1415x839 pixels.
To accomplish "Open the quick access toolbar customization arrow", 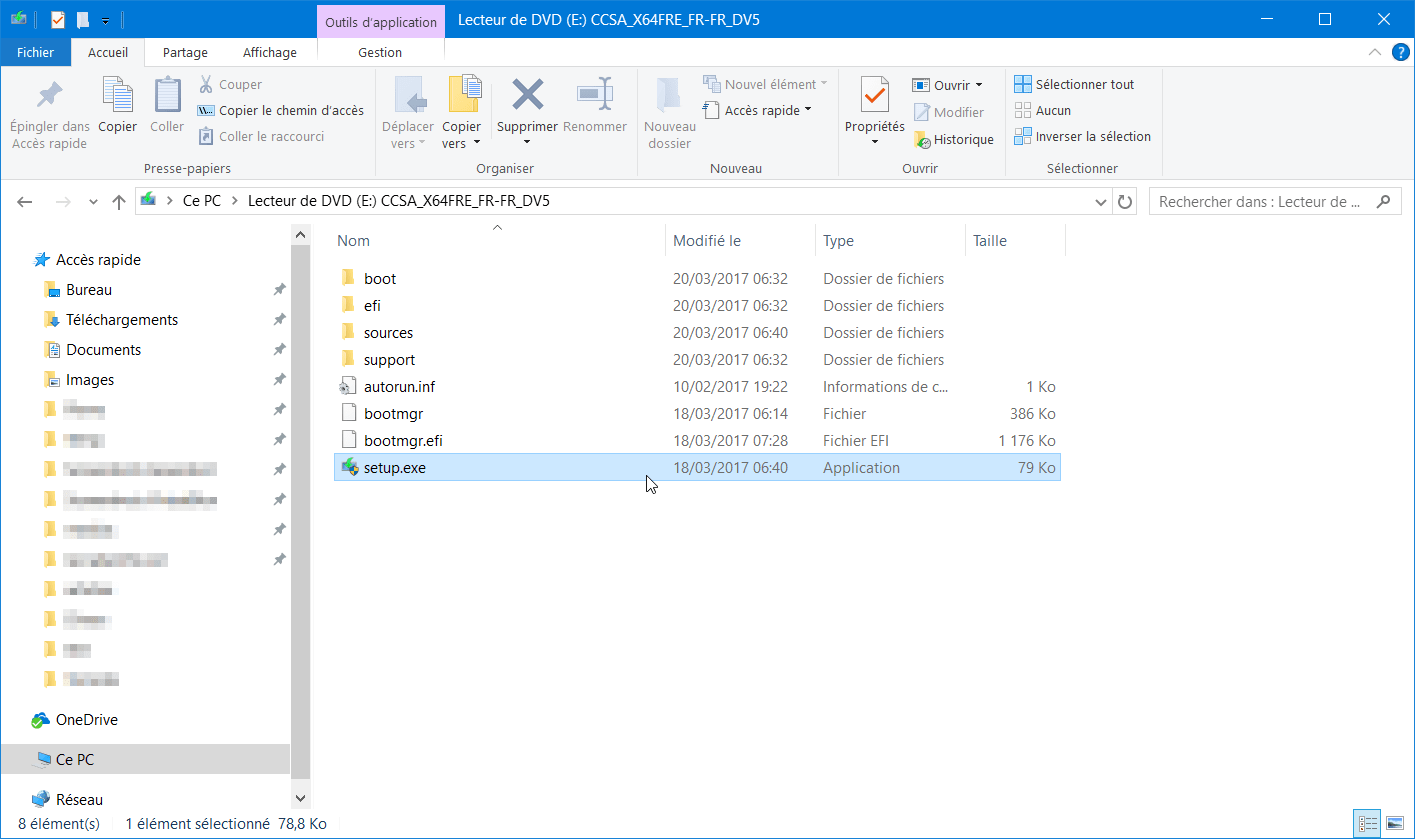I will 105,20.
